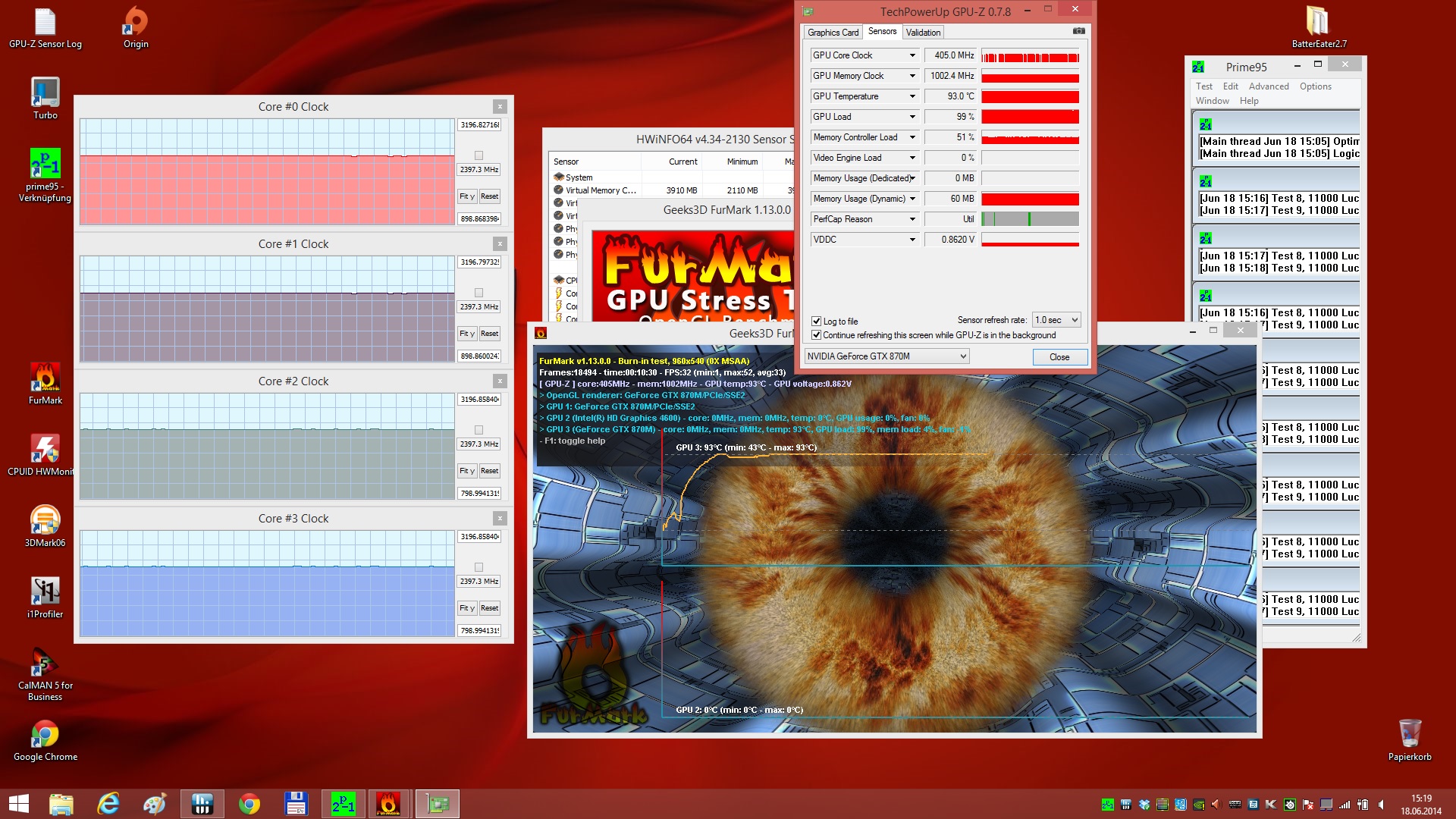Open CalMAN 5 for Business shortcut
This screenshot has height=819, width=1456.
coord(45,674)
